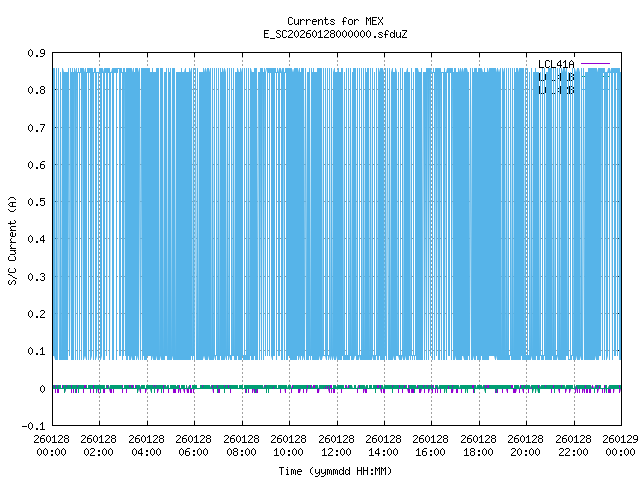
Task: Select the 260128 00:00 time tick label
Action: 51,444
